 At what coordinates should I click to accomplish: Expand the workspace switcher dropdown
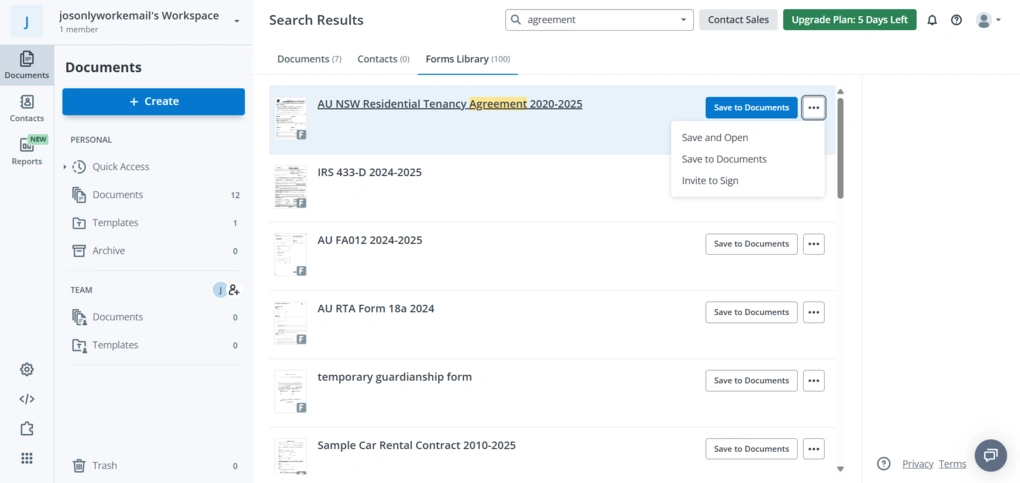tap(237, 21)
